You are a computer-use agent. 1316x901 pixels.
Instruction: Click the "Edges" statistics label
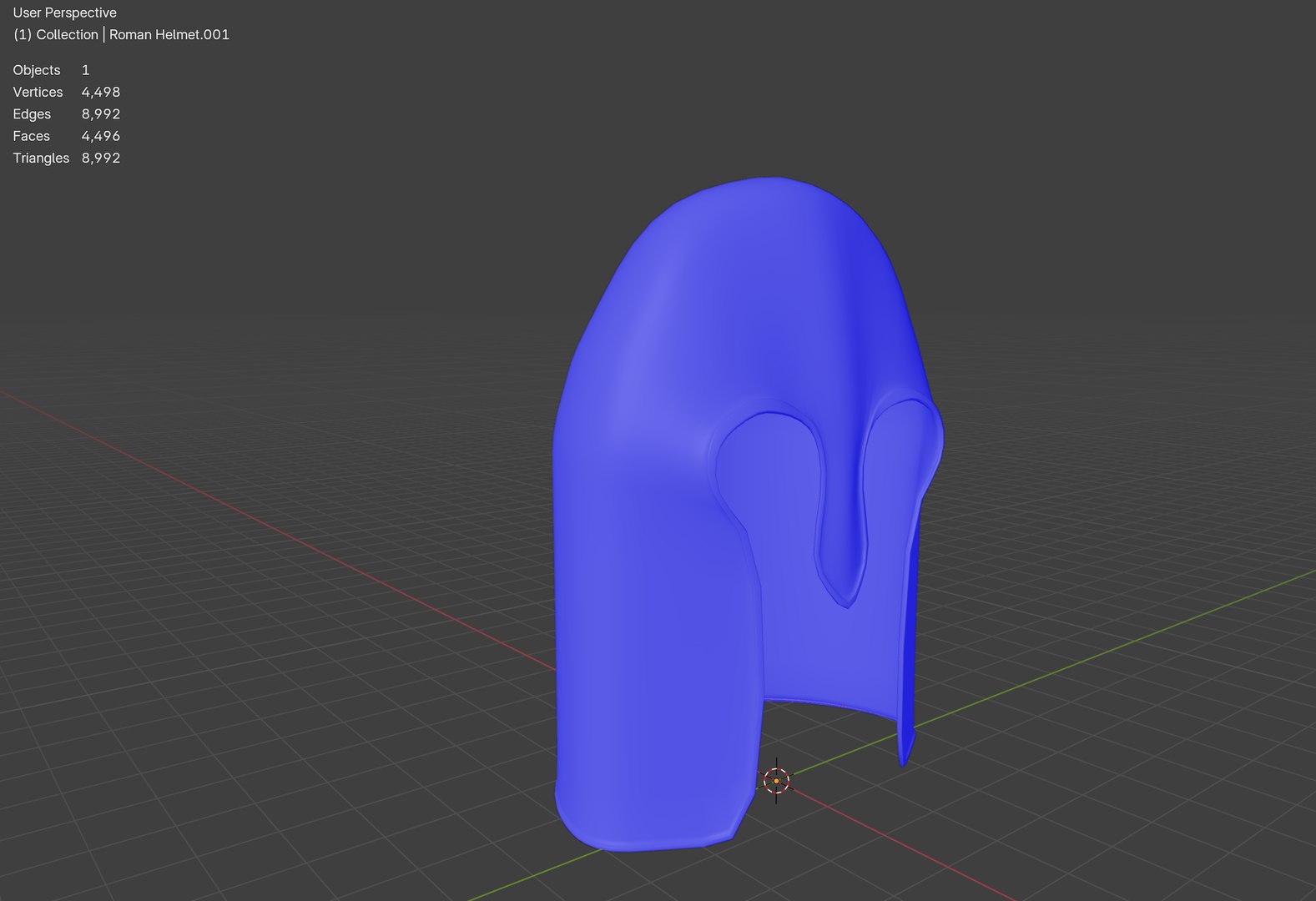[32, 114]
